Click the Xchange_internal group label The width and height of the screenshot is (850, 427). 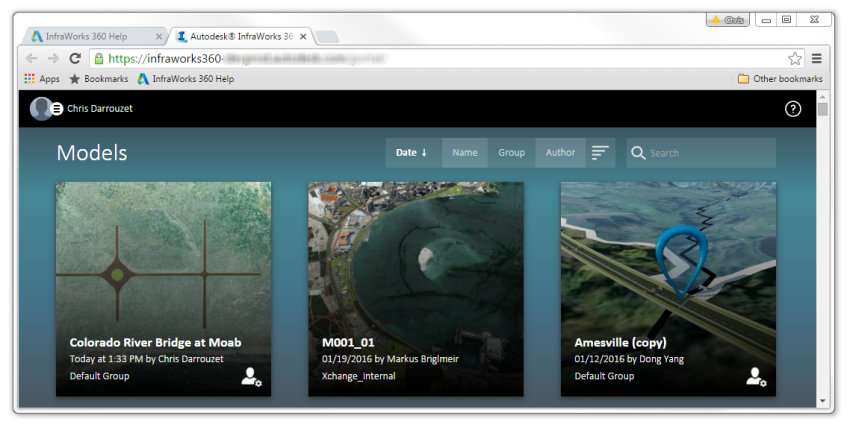click(359, 376)
